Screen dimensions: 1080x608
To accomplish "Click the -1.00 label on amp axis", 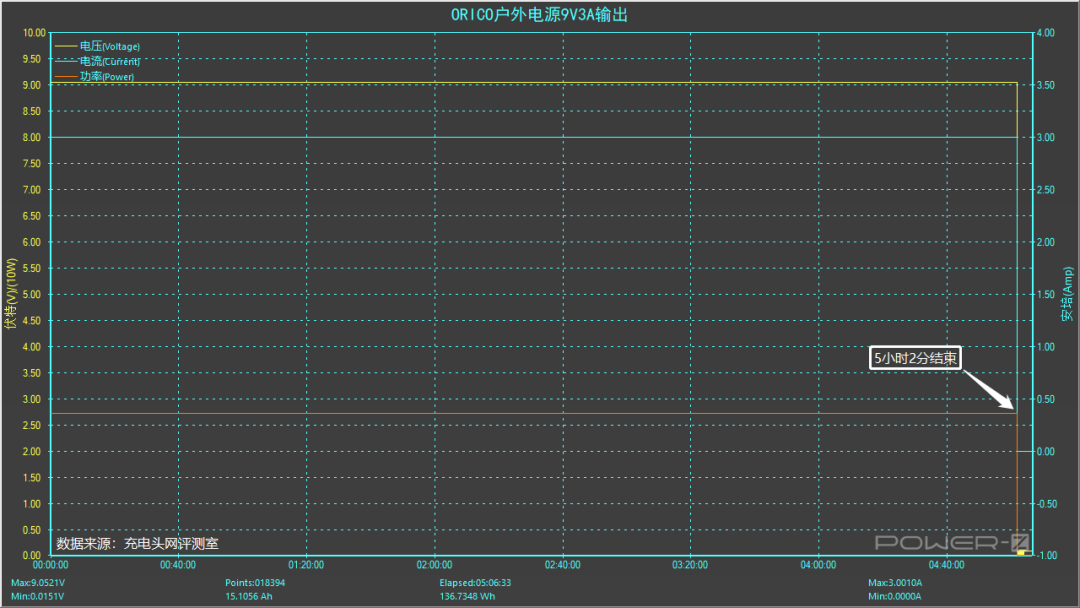I will (x=1047, y=556).
